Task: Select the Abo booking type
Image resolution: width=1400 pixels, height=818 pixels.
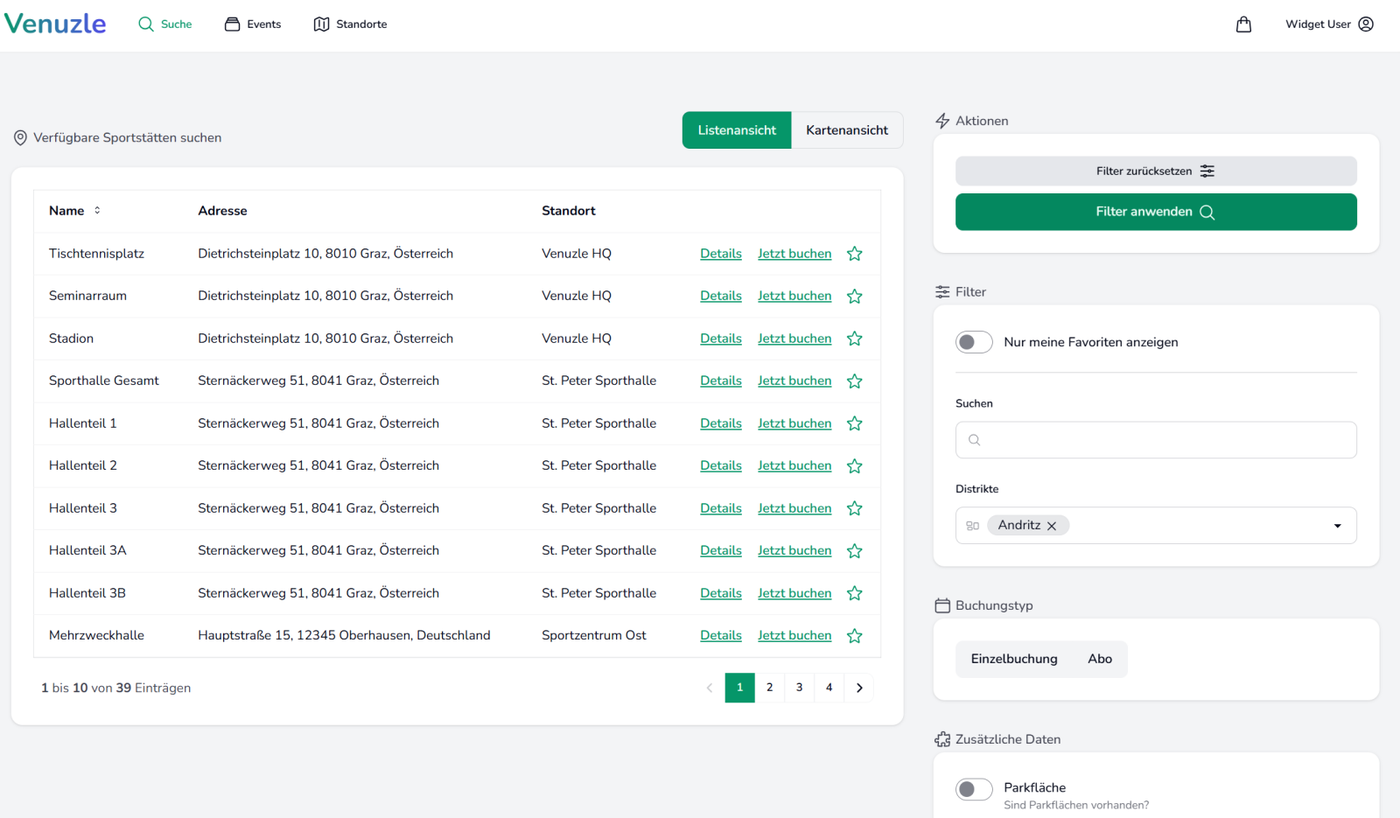Action: (x=1099, y=659)
